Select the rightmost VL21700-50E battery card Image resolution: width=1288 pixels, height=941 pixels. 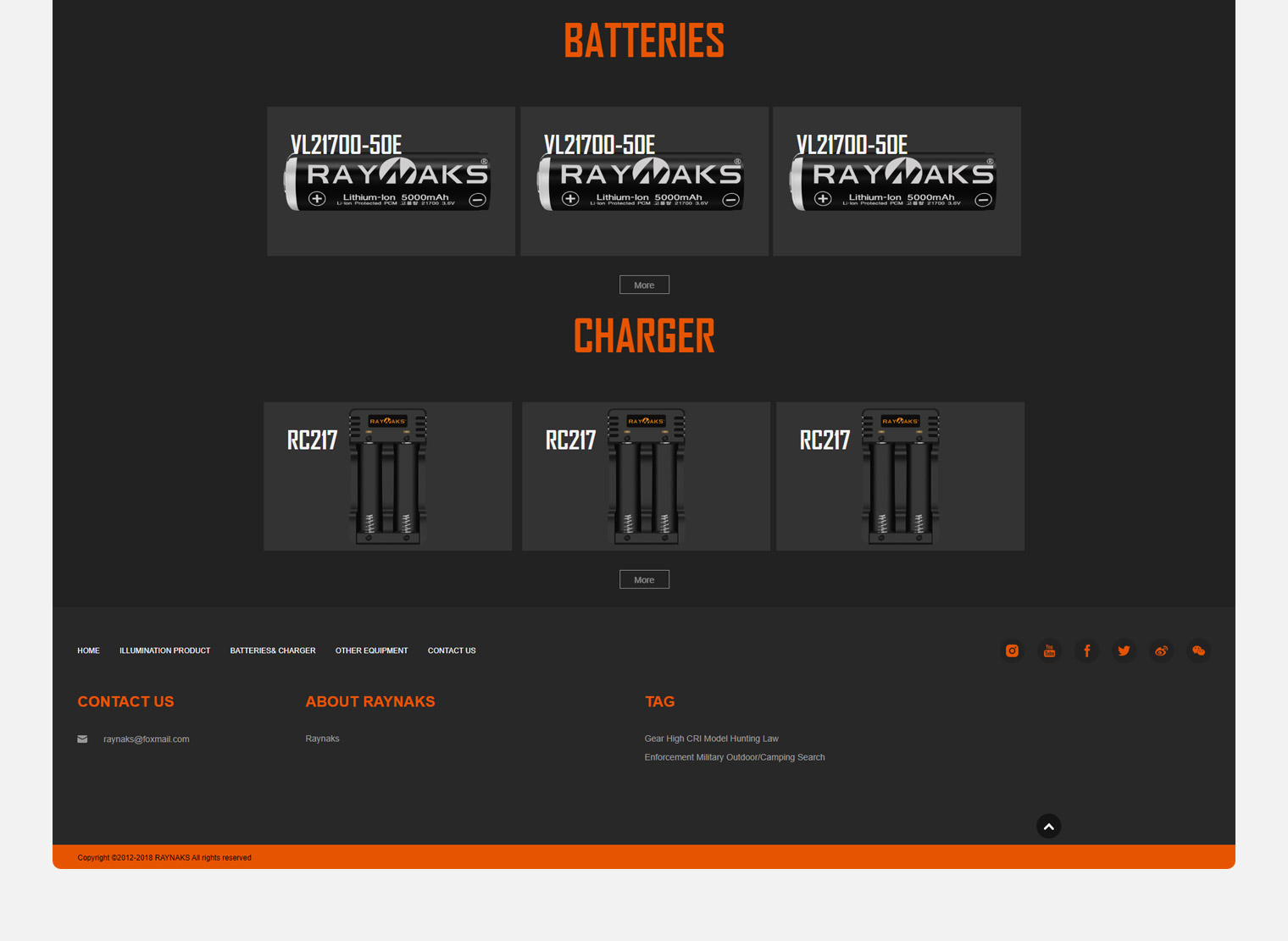[x=897, y=181]
